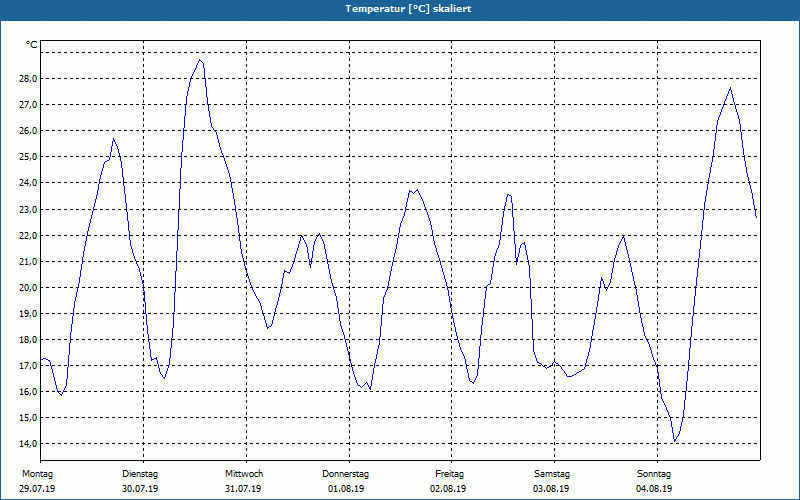Click the 21,0 axis value
The image size is (800, 500).
click(29, 261)
